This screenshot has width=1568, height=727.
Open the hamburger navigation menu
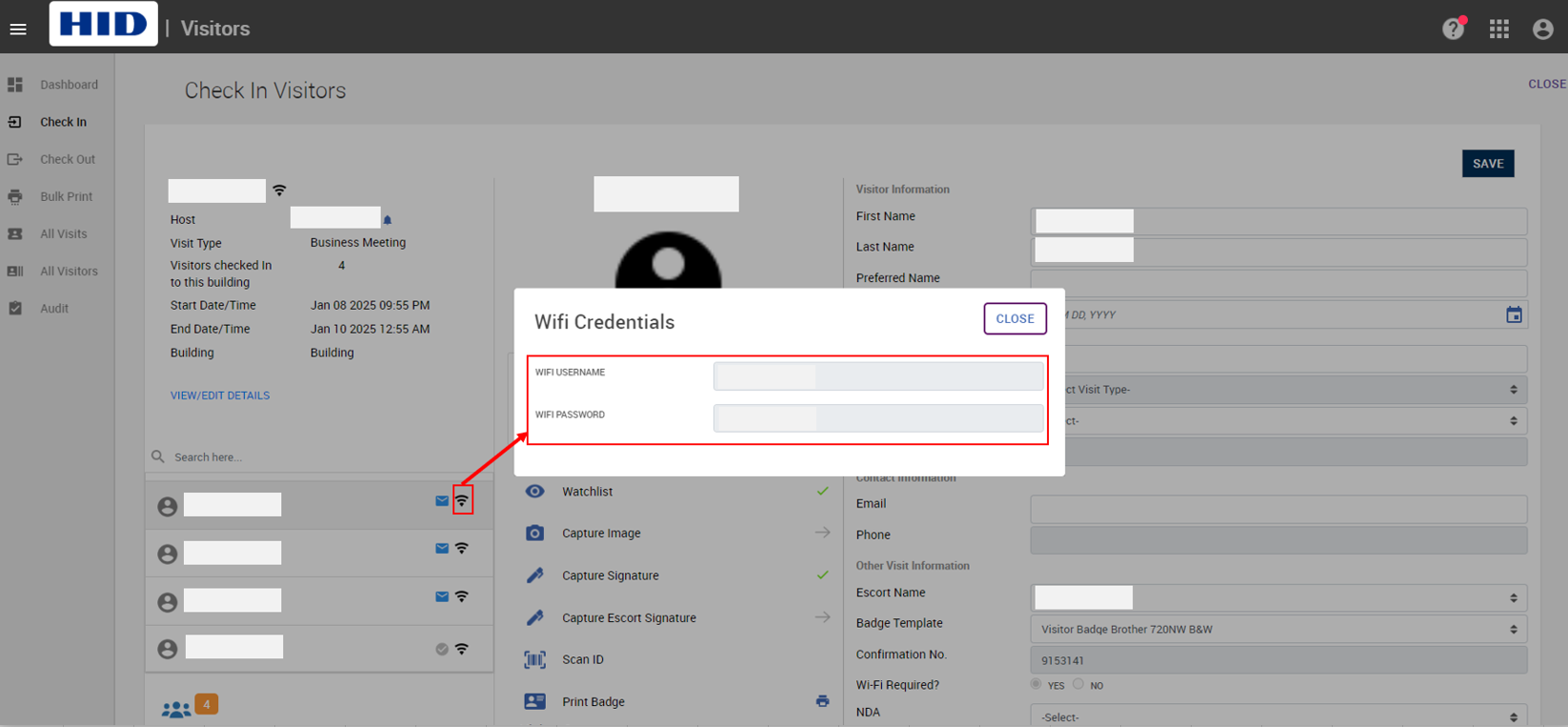[x=18, y=29]
